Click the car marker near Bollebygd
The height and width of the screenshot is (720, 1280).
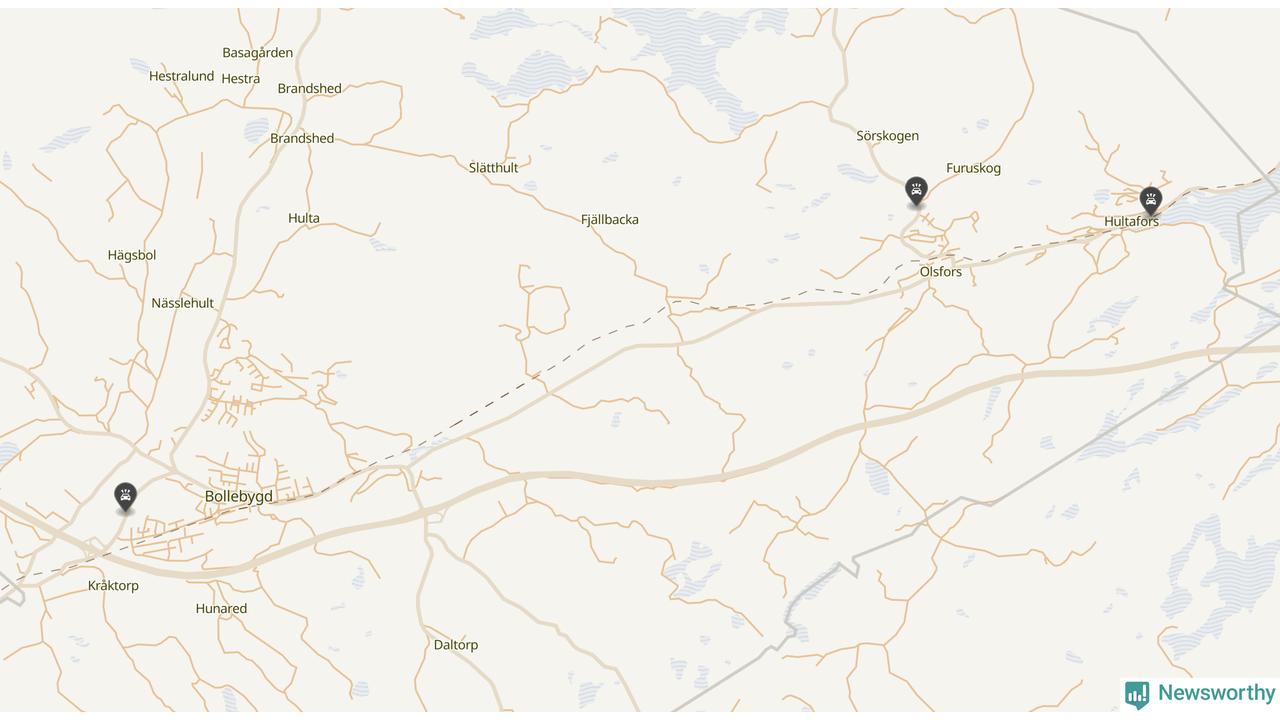(125, 497)
